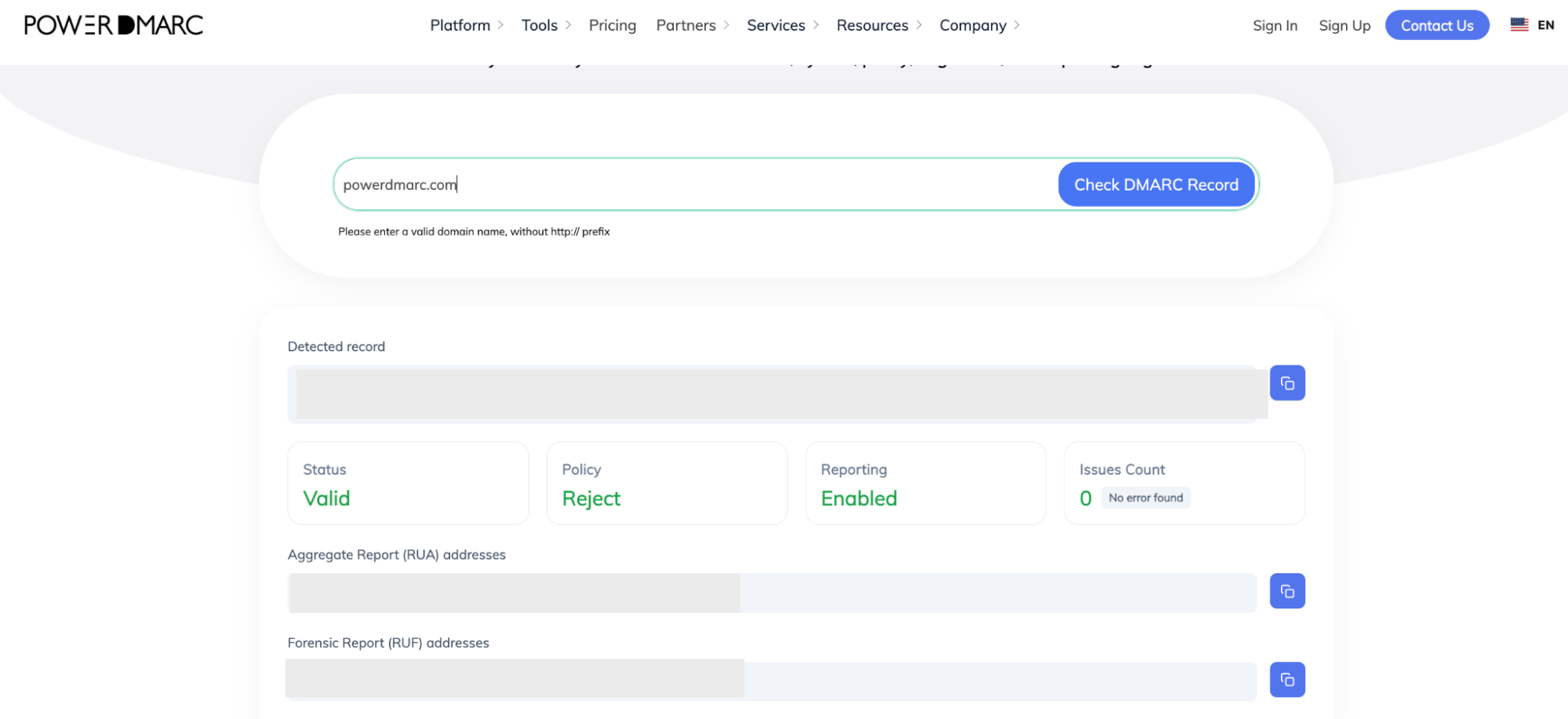The width and height of the screenshot is (1568, 719).
Task: Expand the Resources menu chevron
Action: [x=919, y=25]
